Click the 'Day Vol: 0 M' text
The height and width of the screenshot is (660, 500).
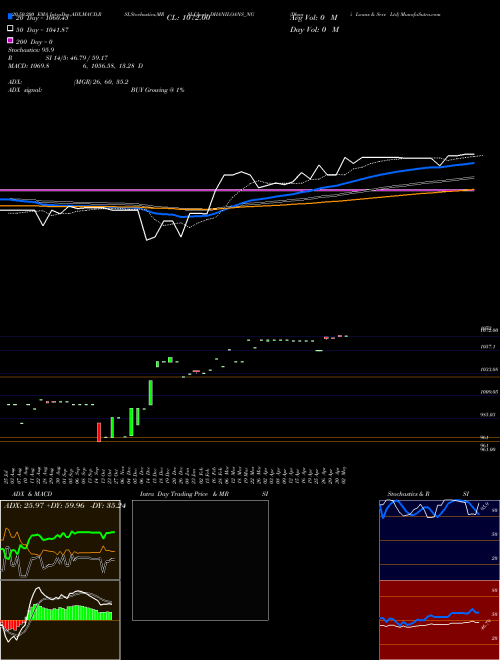[314, 29]
